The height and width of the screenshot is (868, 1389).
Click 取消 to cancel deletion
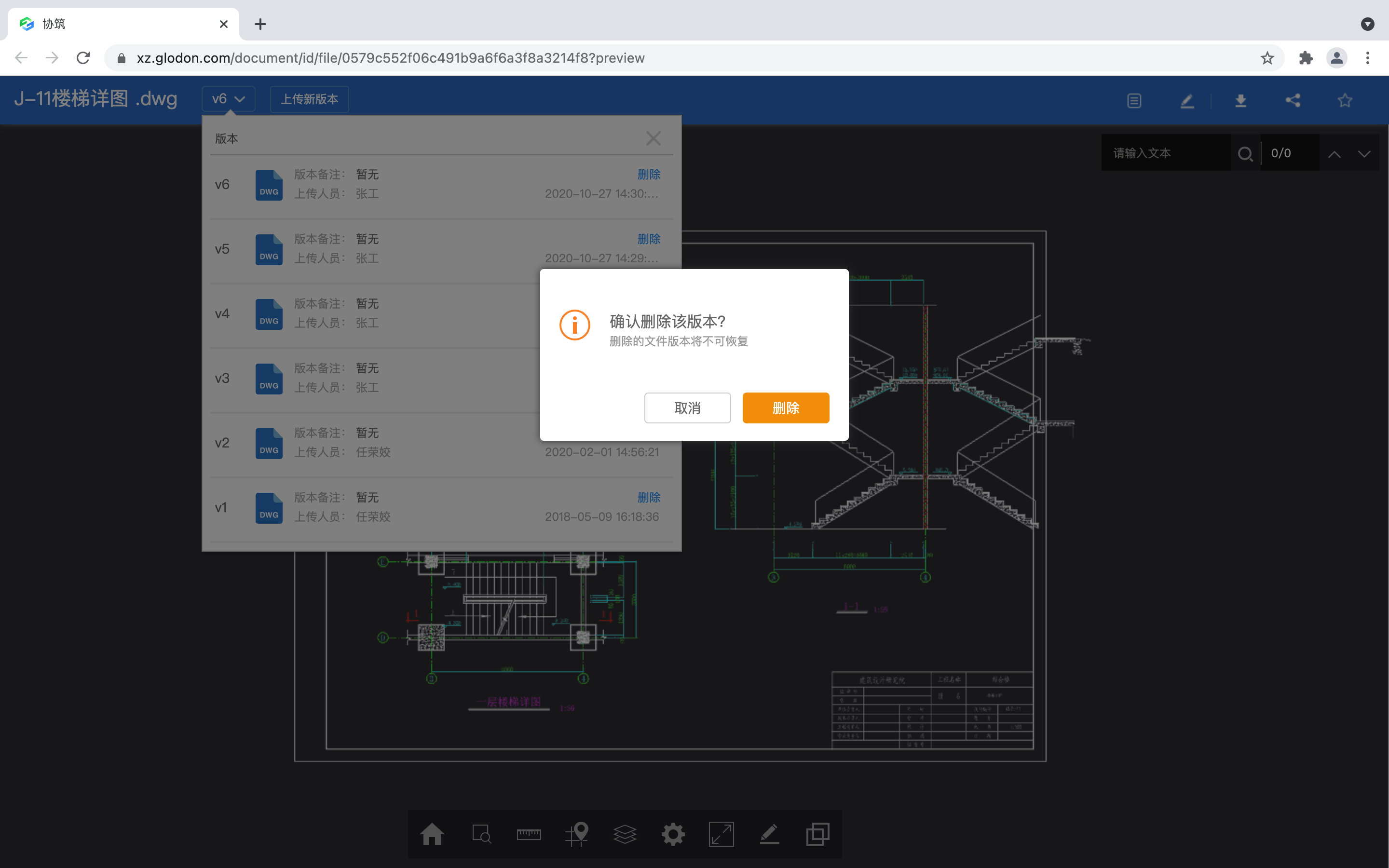687,408
